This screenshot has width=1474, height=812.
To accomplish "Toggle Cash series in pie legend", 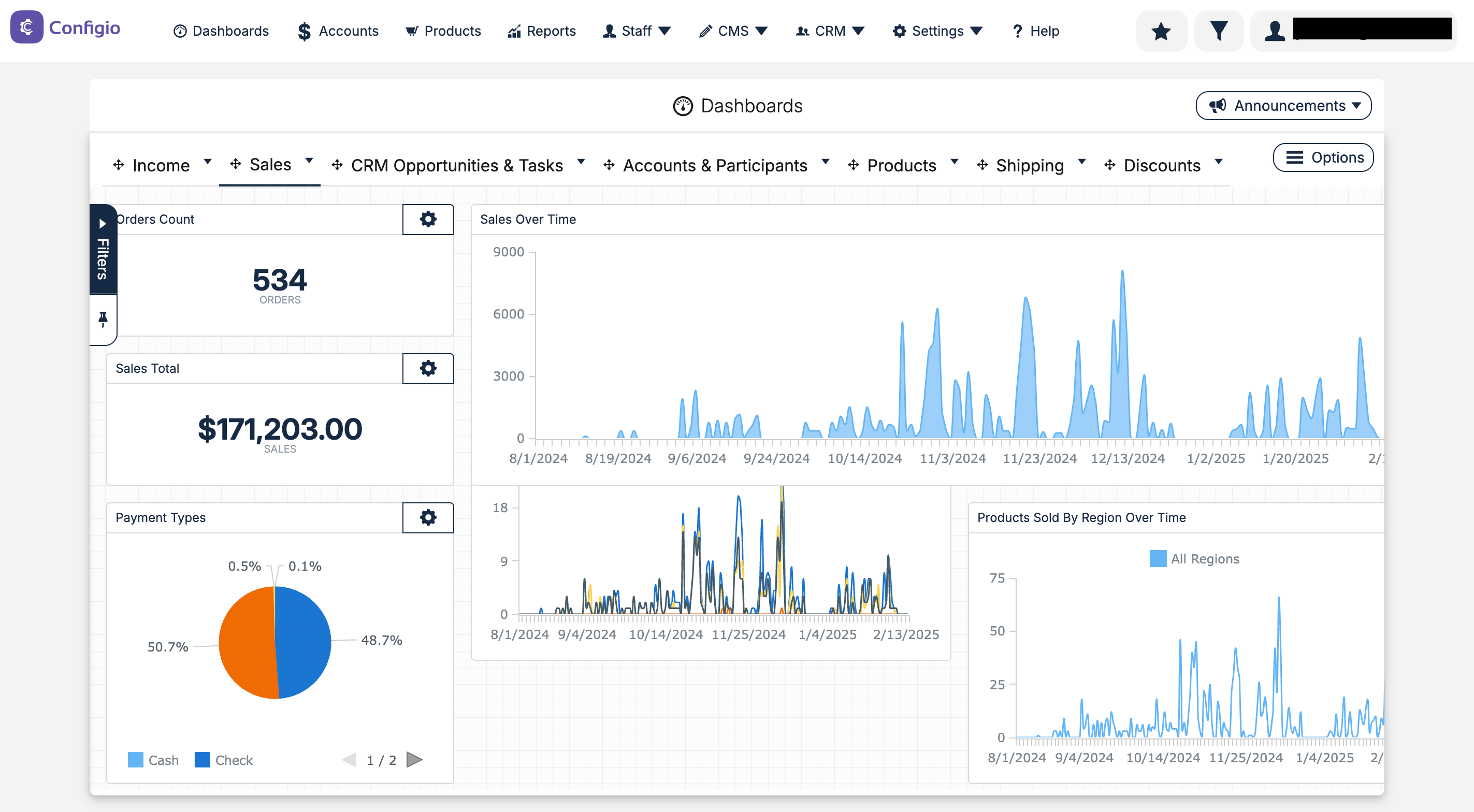I will [x=153, y=760].
